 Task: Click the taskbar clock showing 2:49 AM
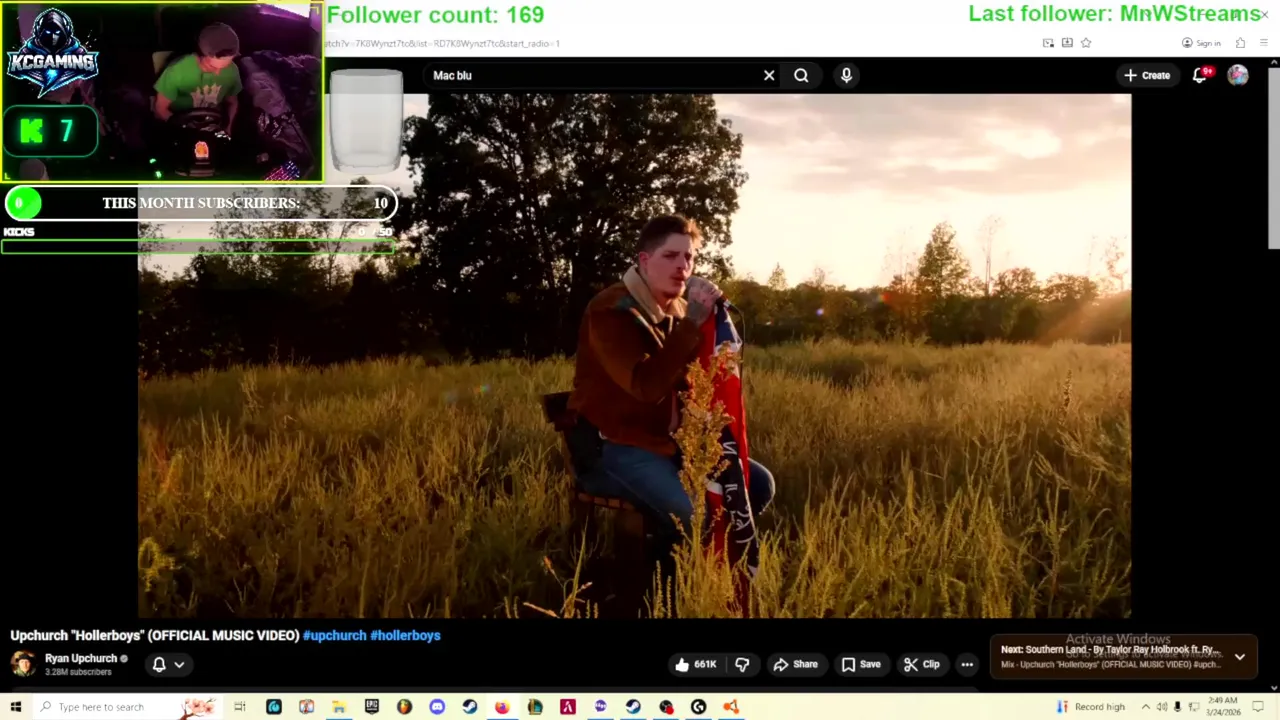click(1225, 706)
